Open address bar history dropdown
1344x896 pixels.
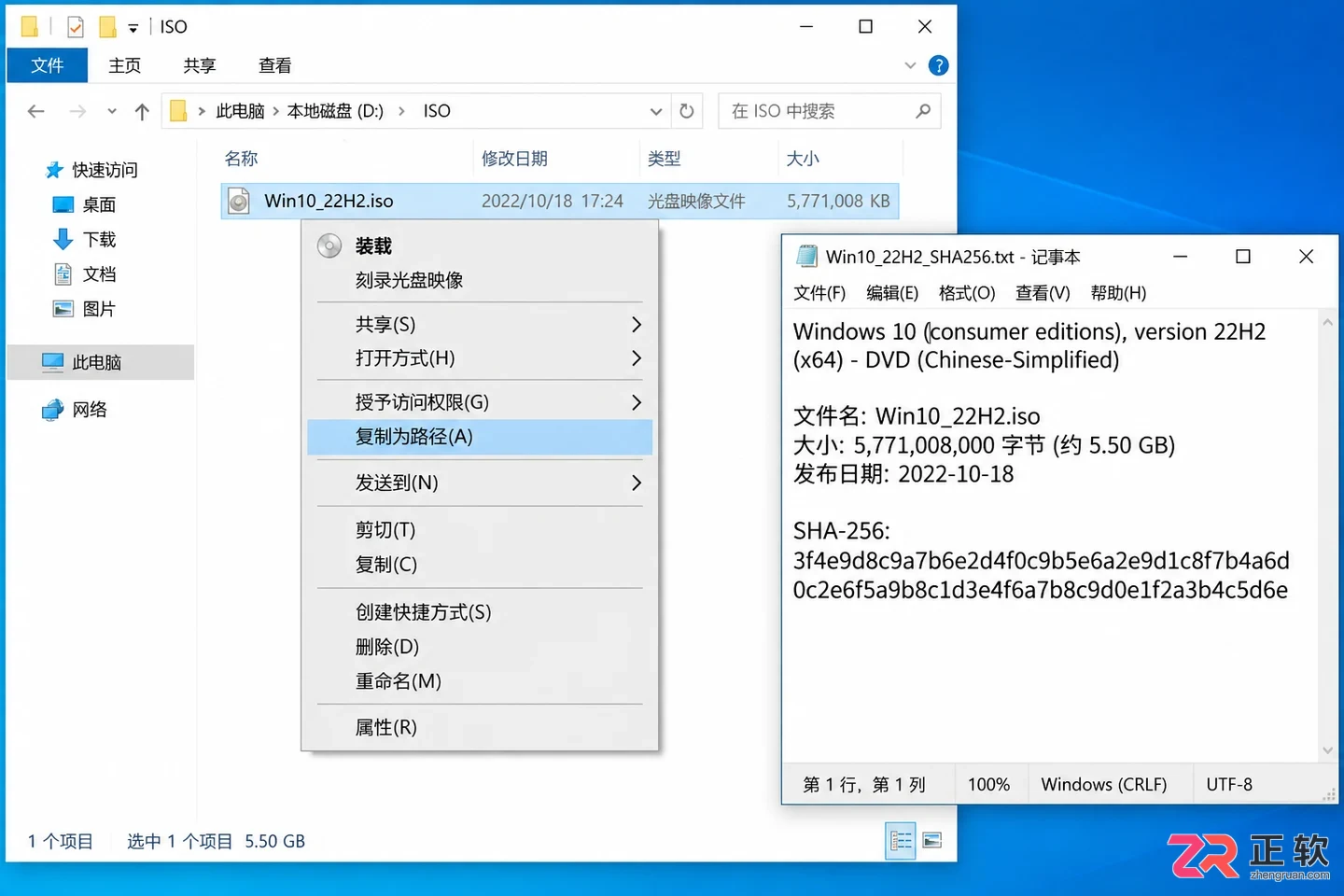pyautogui.click(x=656, y=111)
